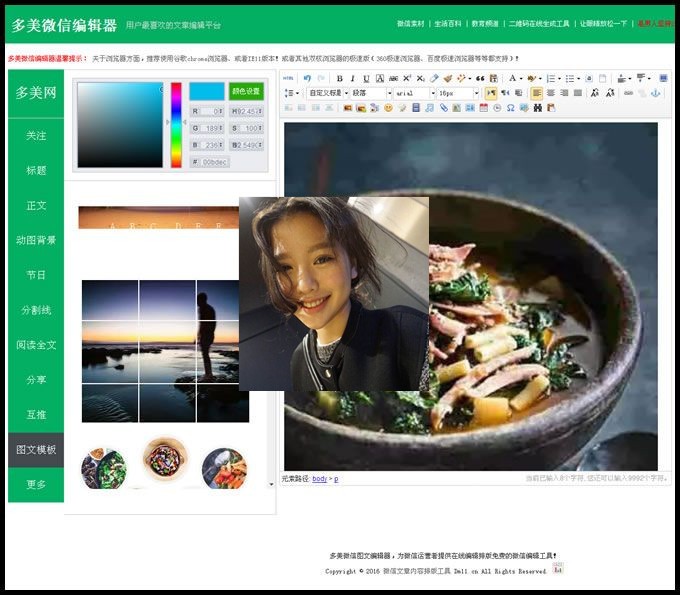The width and height of the screenshot is (680, 595).
Task: Open the ordered list dropdown
Action: (559, 79)
